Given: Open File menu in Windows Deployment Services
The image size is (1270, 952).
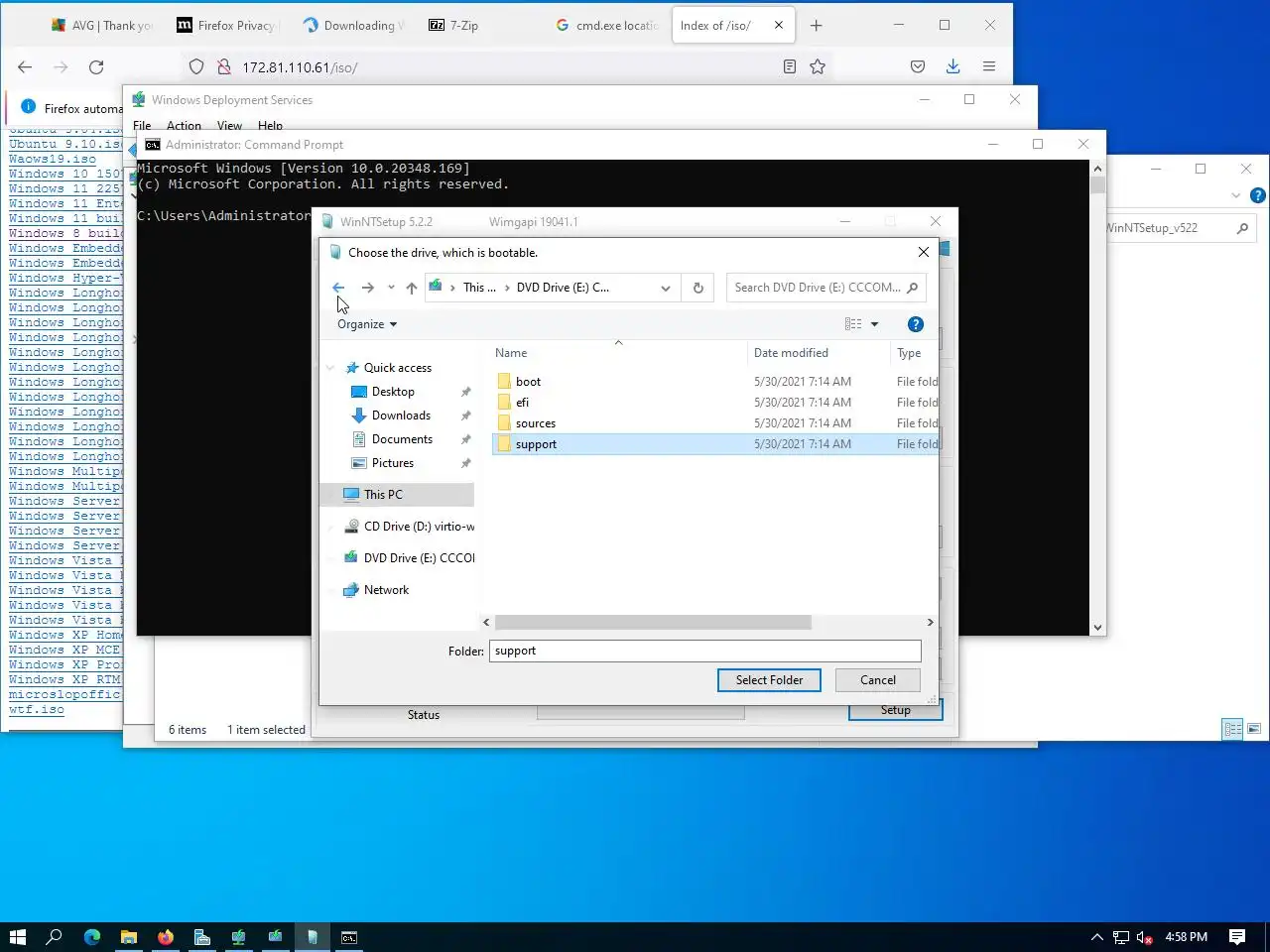Looking at the screenshot, I should (x=142, y=126).
